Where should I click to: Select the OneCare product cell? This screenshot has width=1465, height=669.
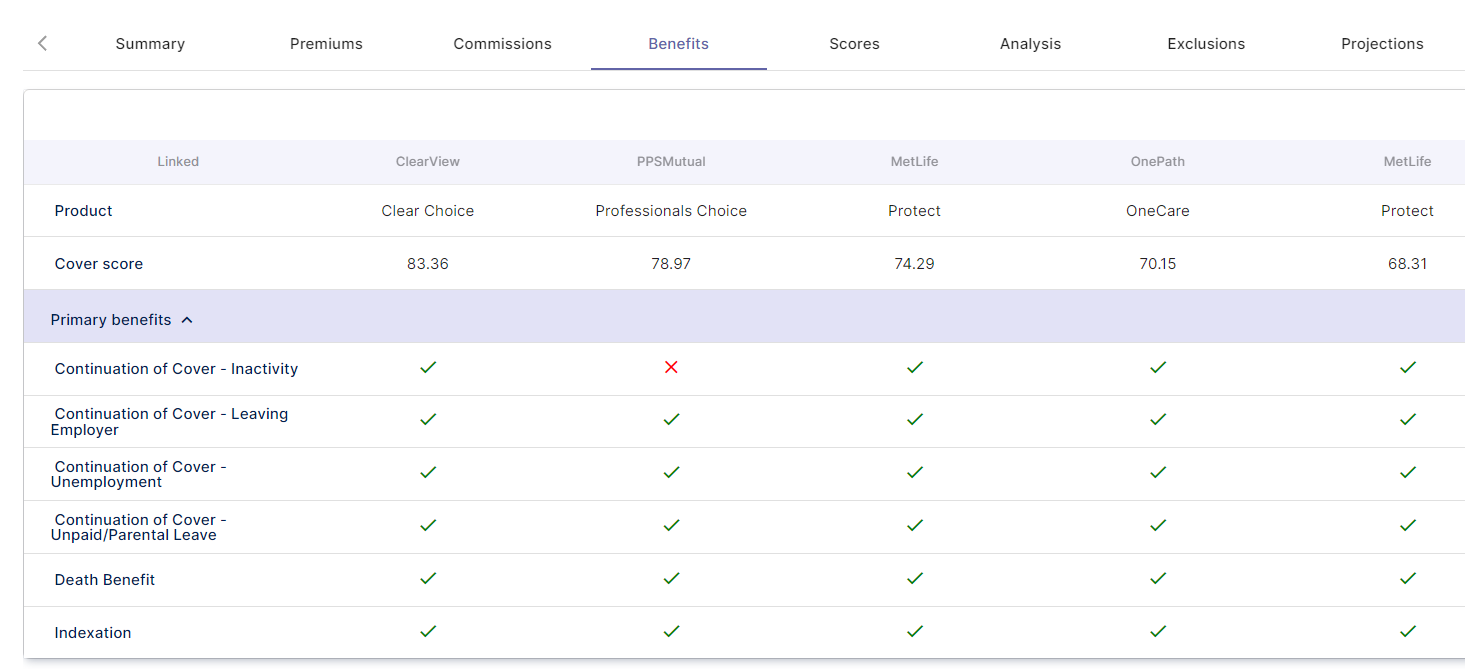[x=1158, y=211]
